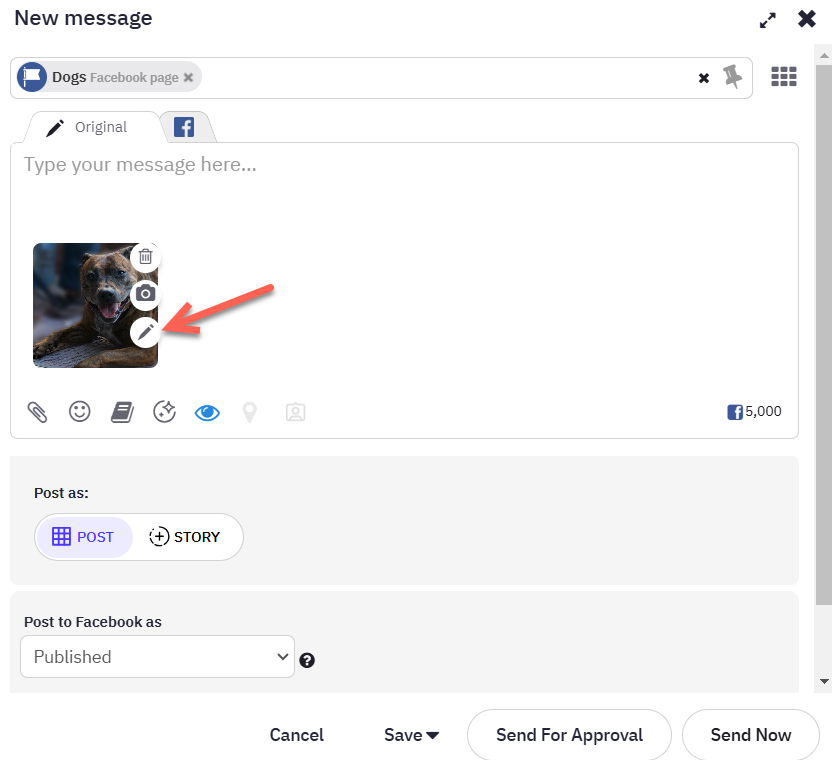Expand the message window to full size

[x=767, y=20]
